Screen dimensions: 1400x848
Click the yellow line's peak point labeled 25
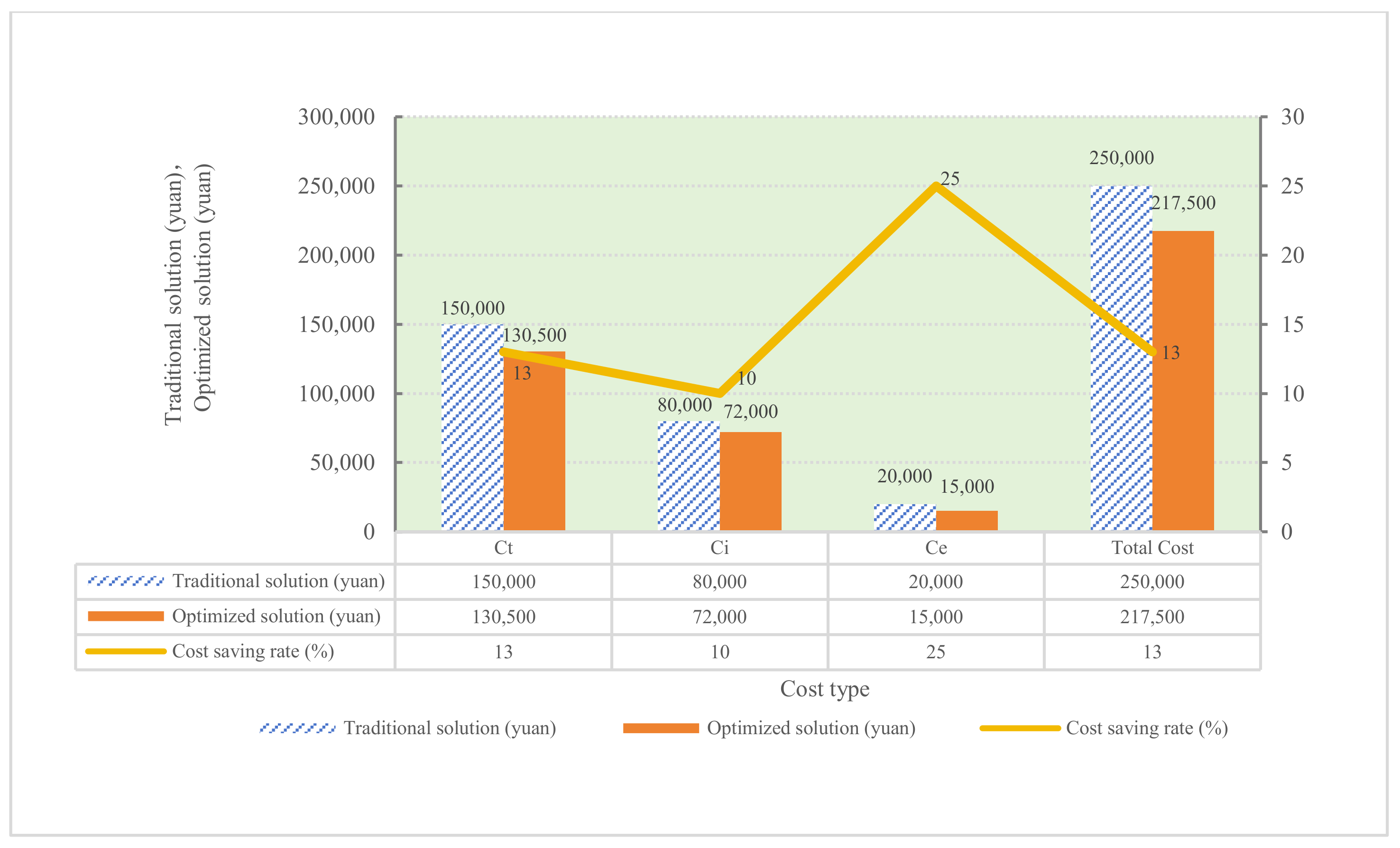[x=936, y=186]
